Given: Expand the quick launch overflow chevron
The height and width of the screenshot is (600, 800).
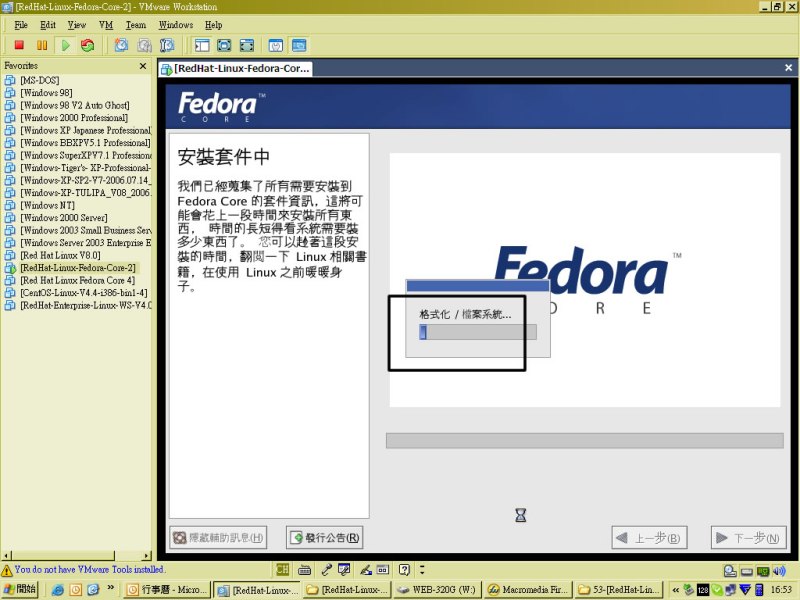Looking at the screenshot, I should pos(111,588).
